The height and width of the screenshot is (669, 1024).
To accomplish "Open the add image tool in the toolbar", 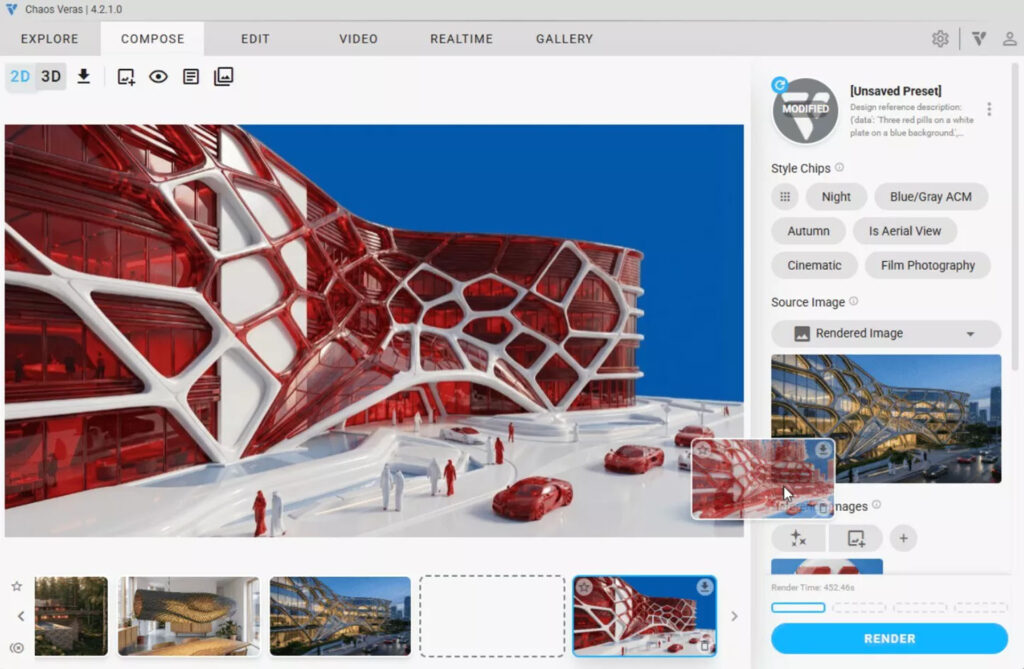I will 124,76.
